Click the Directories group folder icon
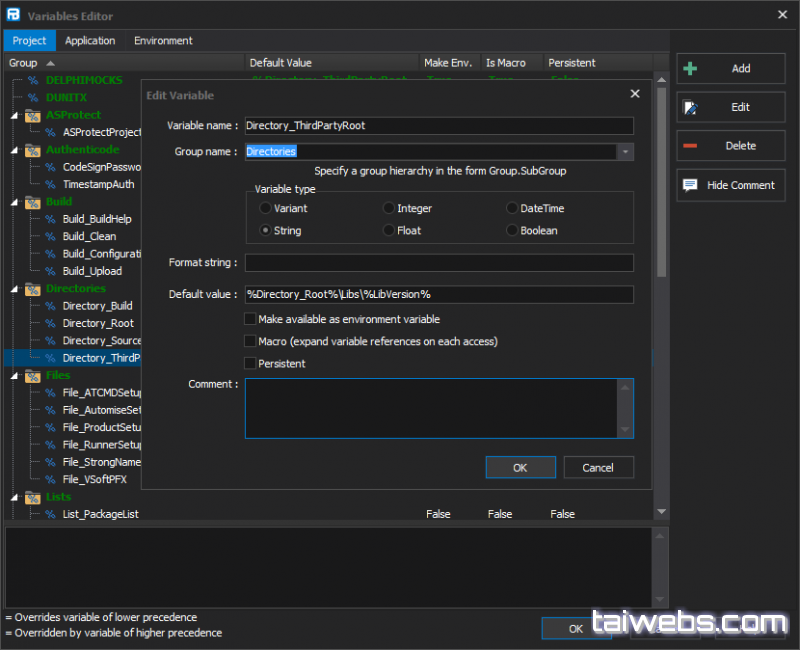The width and height of the screenshot is (800, 650). click(x=33, y=289)
